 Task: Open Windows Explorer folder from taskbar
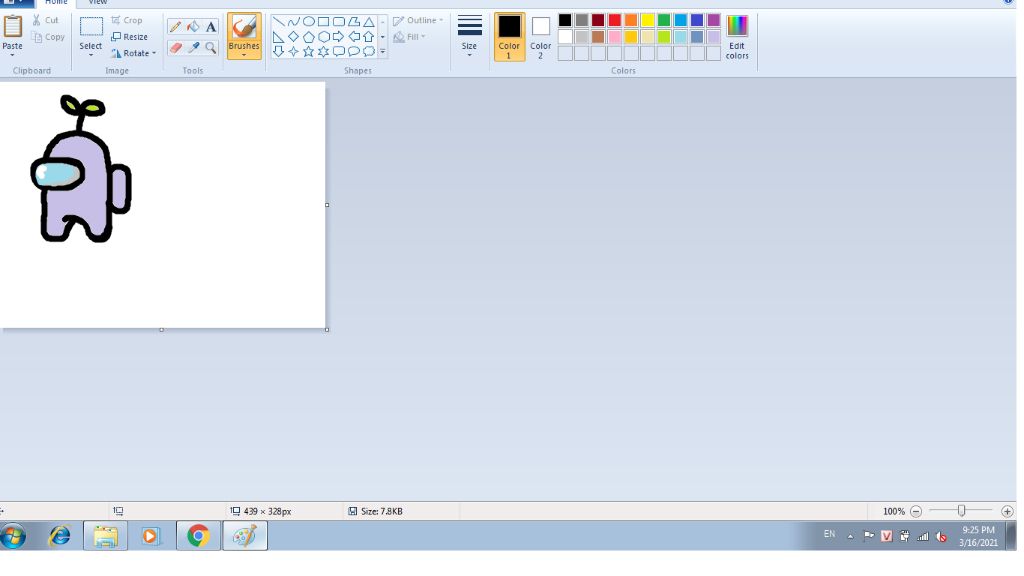[105, 536]
